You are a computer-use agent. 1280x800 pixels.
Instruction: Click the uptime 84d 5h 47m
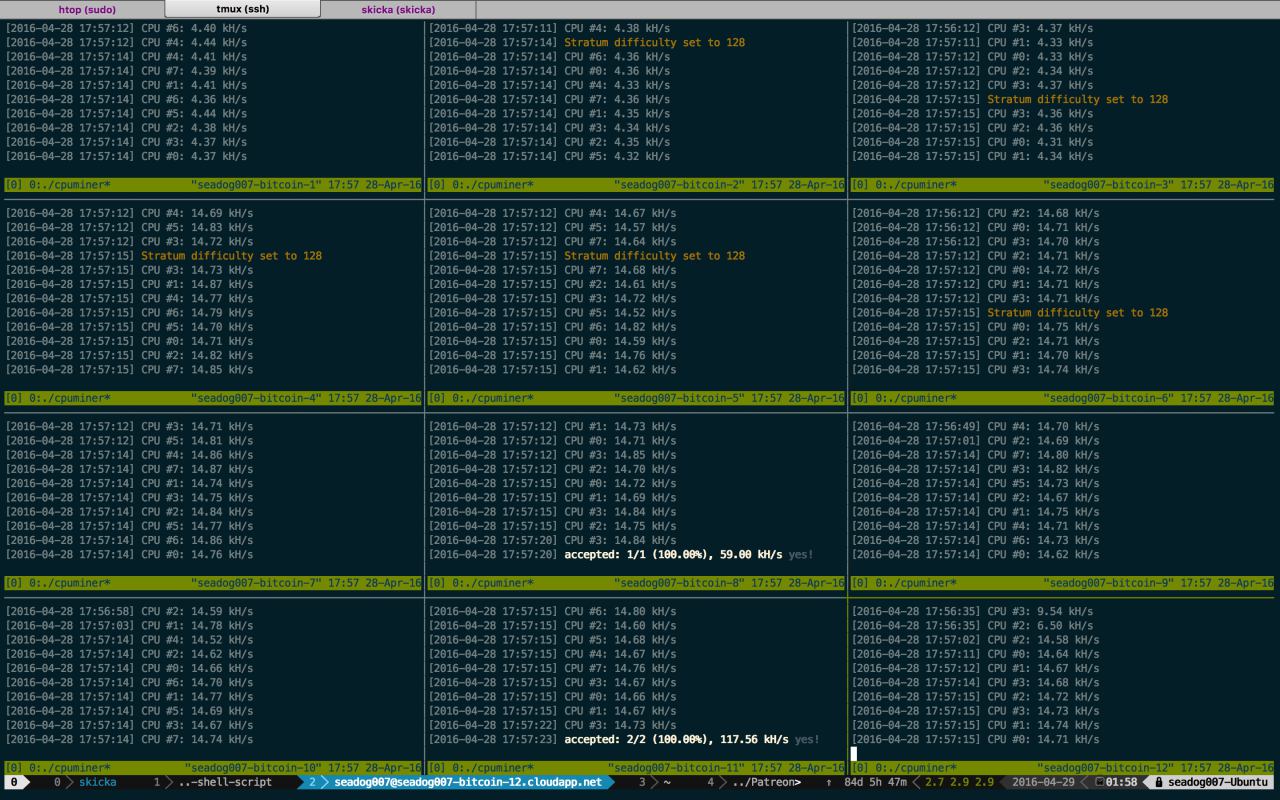click(875, 782)
